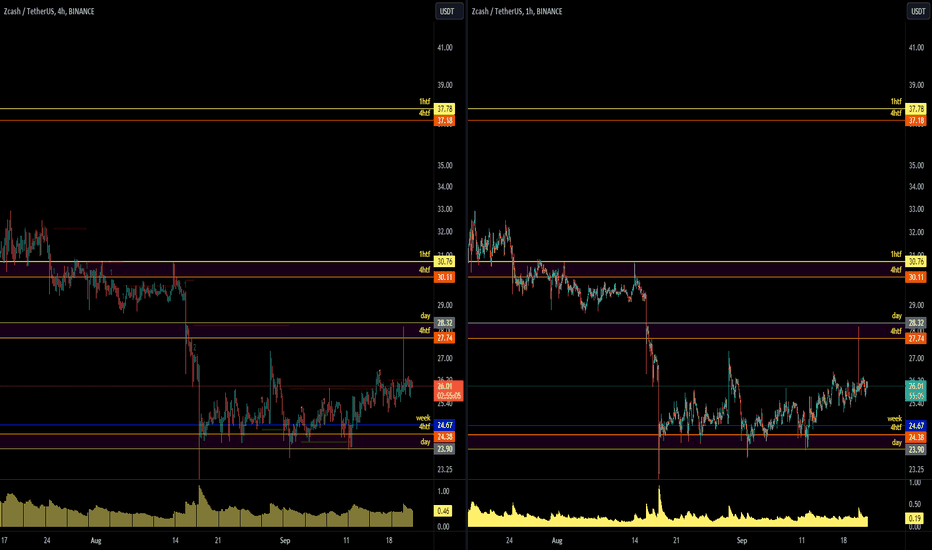Select the 24.38 orange price label on 4h chart
This screenshot has height=550, width=932.
[445, 436]
